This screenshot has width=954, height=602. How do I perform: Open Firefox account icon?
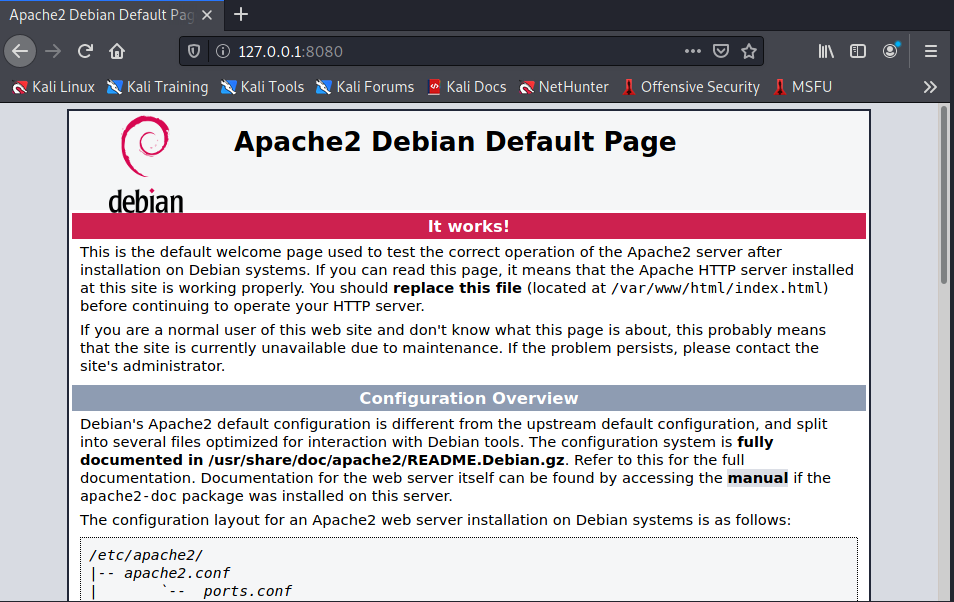coord(890,51)
